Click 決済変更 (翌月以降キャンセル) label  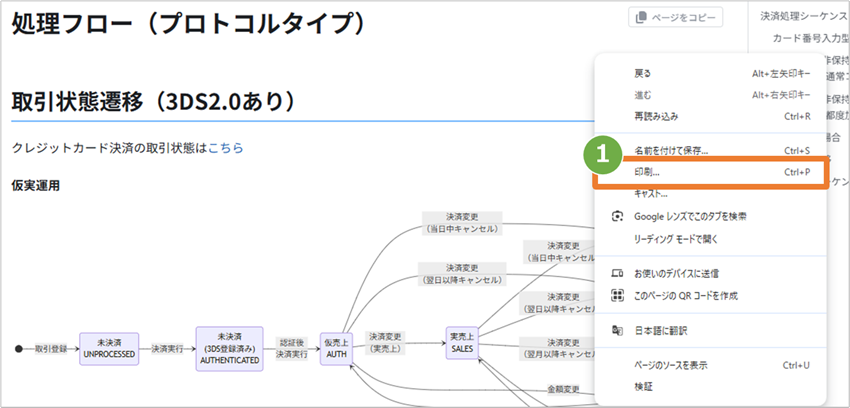point(558,348)
